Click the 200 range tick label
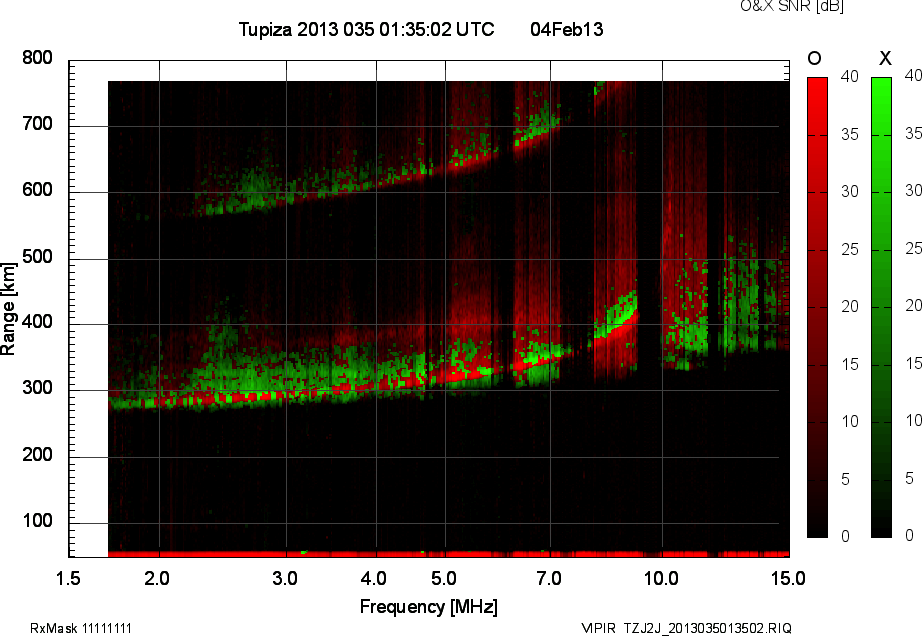The width and height of the screenshot is (922, 636). pos(38,454)
